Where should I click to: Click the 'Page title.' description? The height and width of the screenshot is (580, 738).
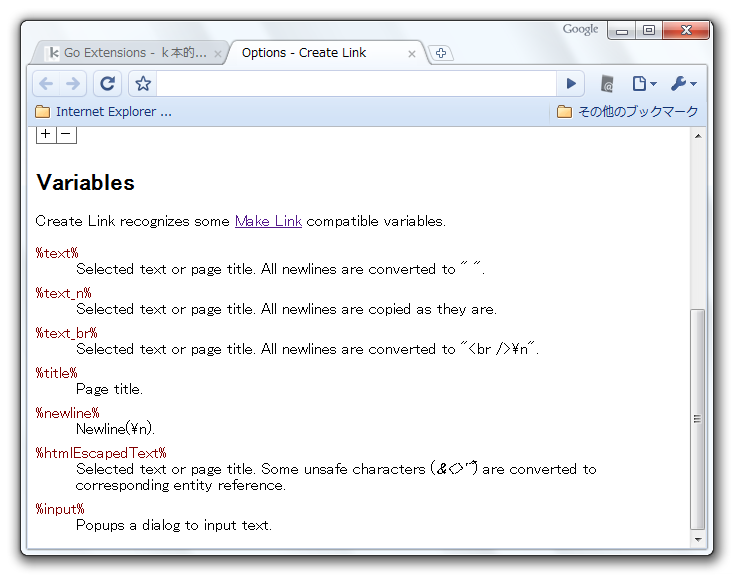[x=109, y=389]
